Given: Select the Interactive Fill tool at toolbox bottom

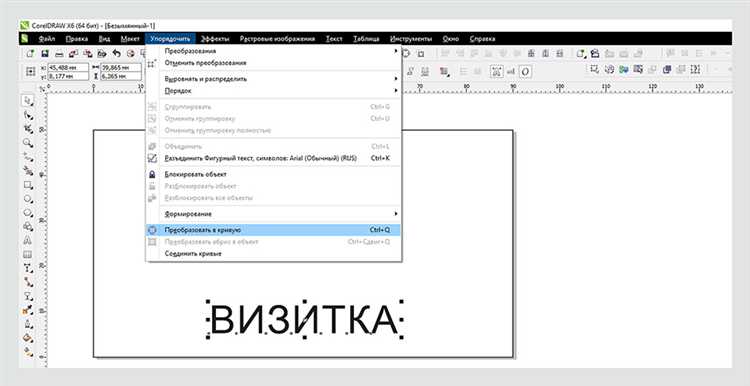Looking at the screenshot, I should coord(28,352).
